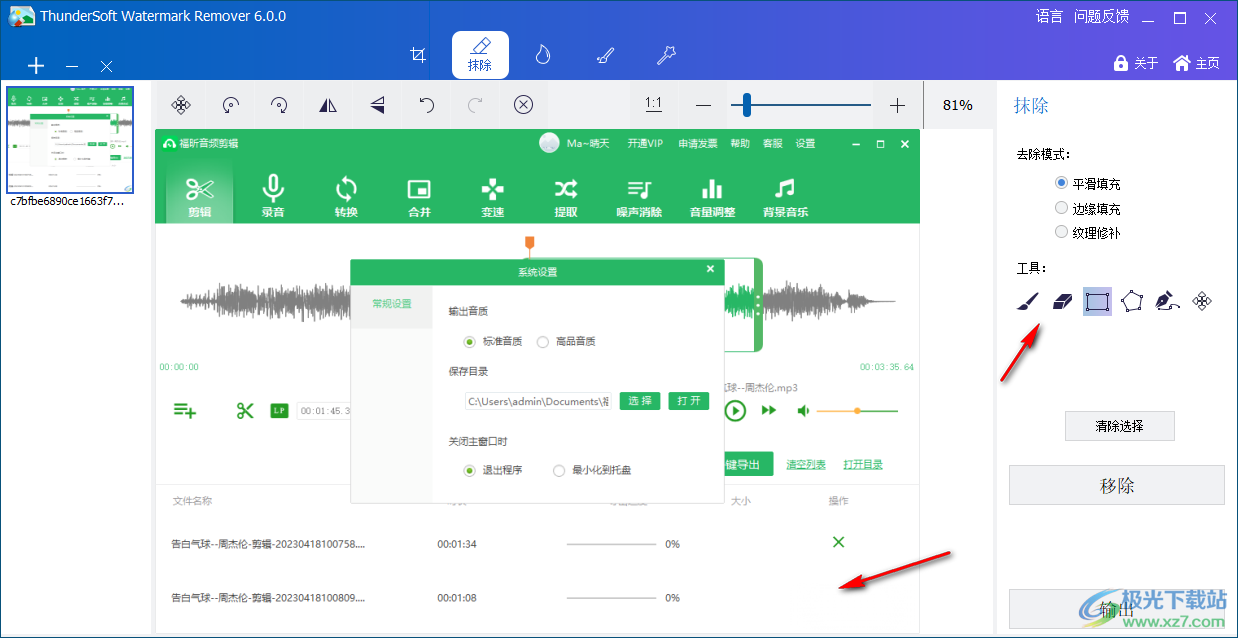
Task: Pick the move selection tool in tools
Action: [1203, 301]
